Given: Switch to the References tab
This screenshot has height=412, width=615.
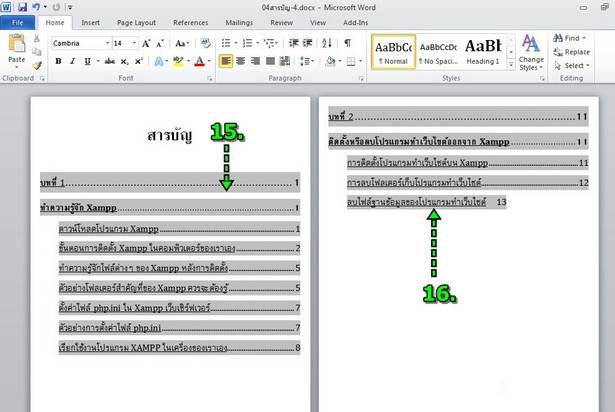Looking at the screenshot, I should click(191, 23).
